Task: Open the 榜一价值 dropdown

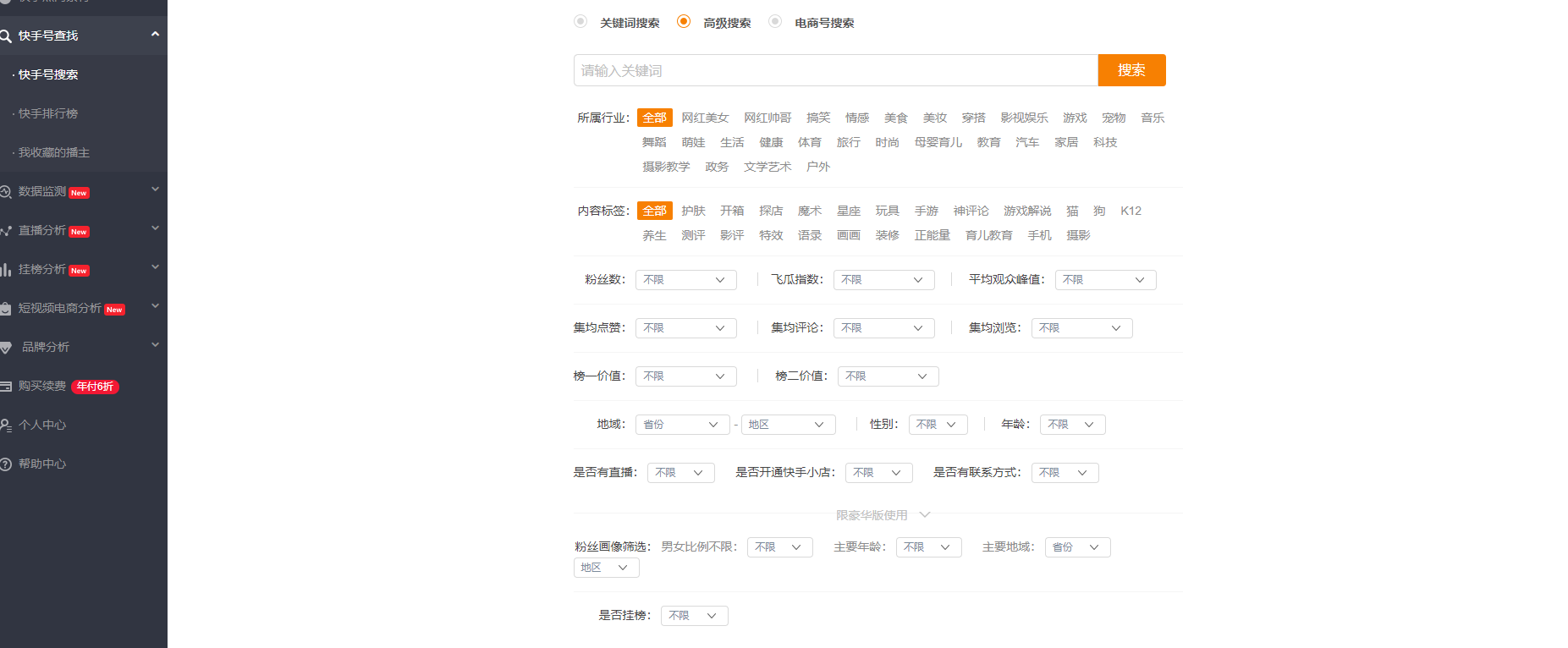Action: 686,376
